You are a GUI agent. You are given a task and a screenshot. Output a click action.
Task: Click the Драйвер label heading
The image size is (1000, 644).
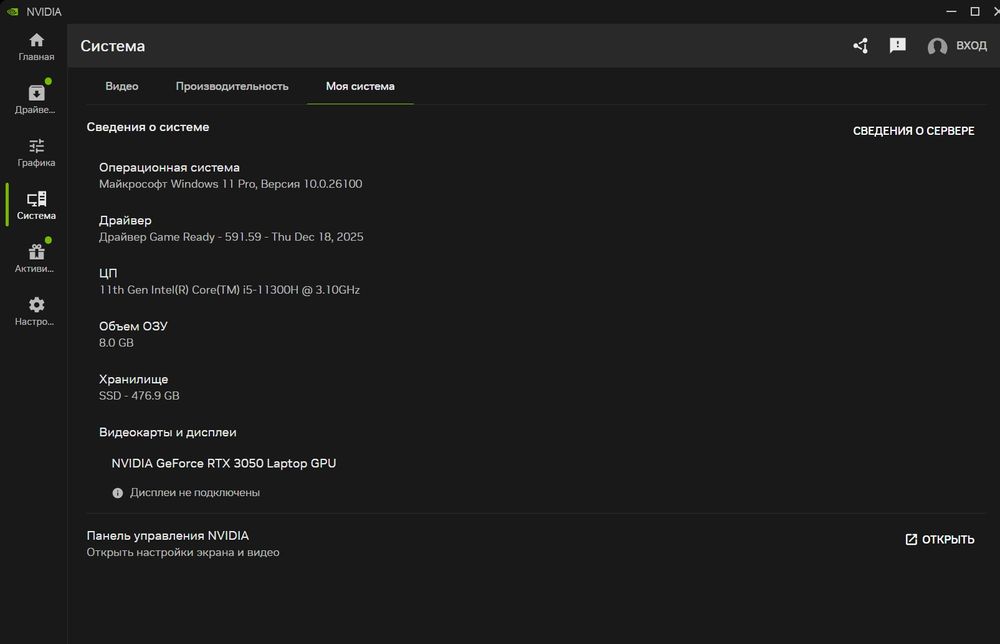click(125, 220)
